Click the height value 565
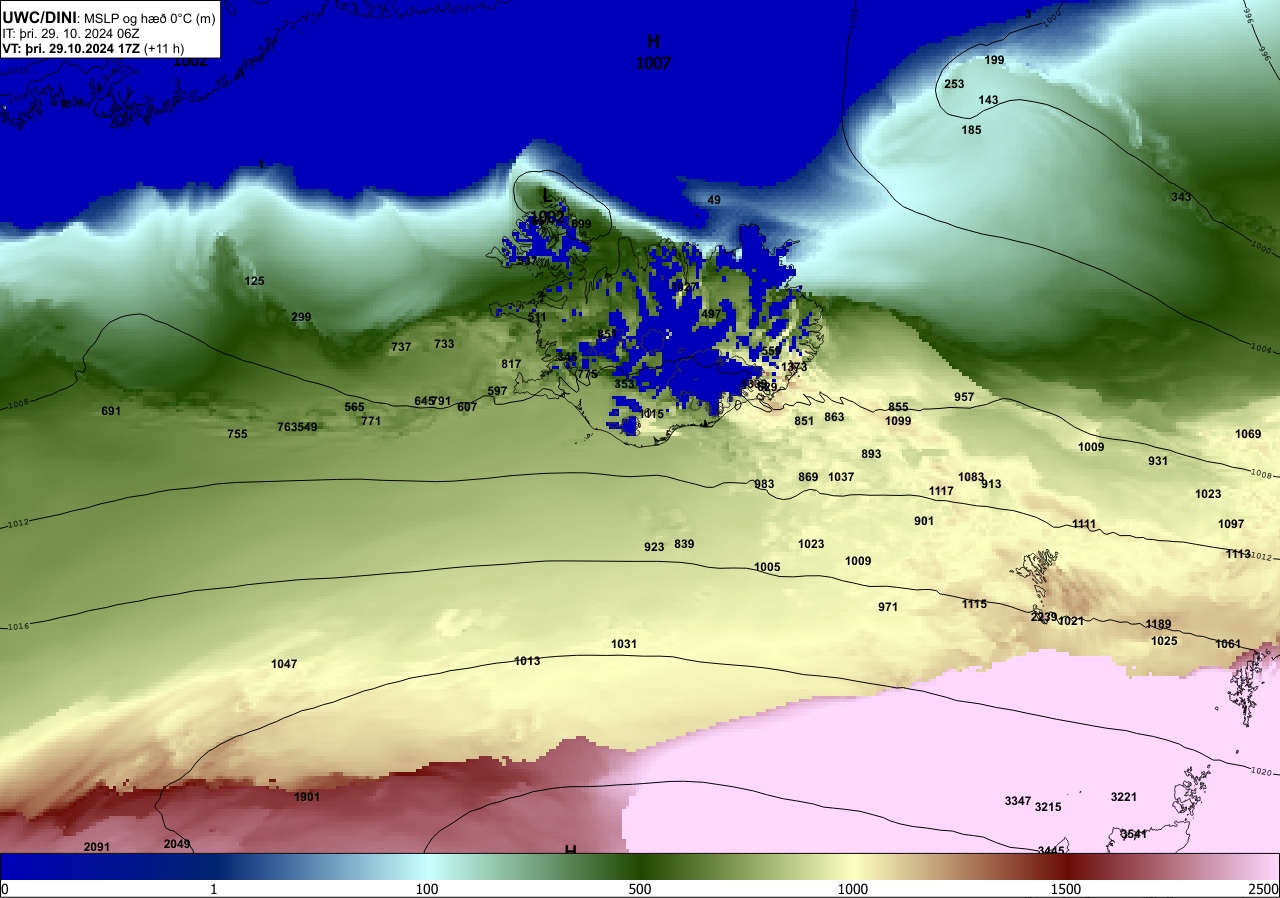1280x898 pixels. pyautogui.click(x=354, y=407)
